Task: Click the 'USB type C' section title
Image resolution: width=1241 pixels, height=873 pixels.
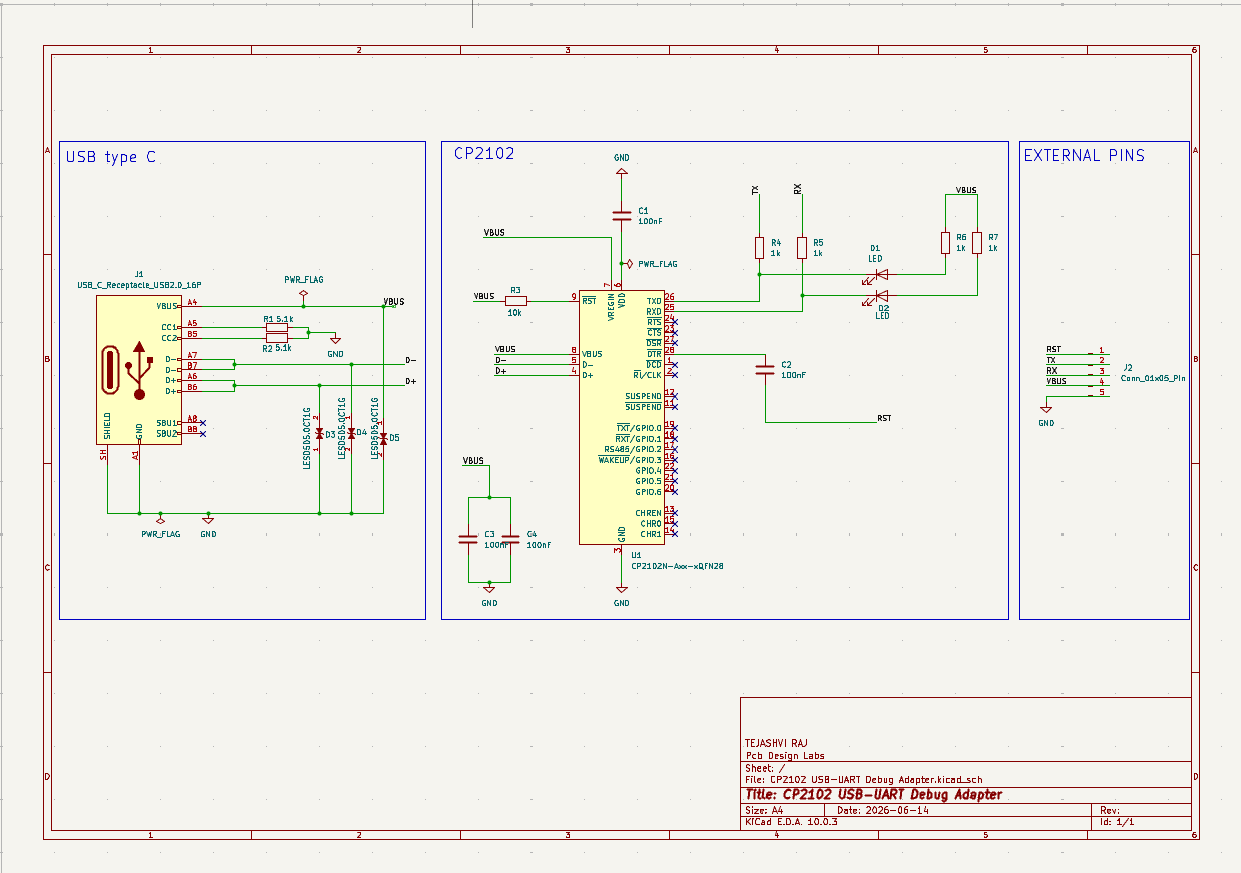Action: 111,157
